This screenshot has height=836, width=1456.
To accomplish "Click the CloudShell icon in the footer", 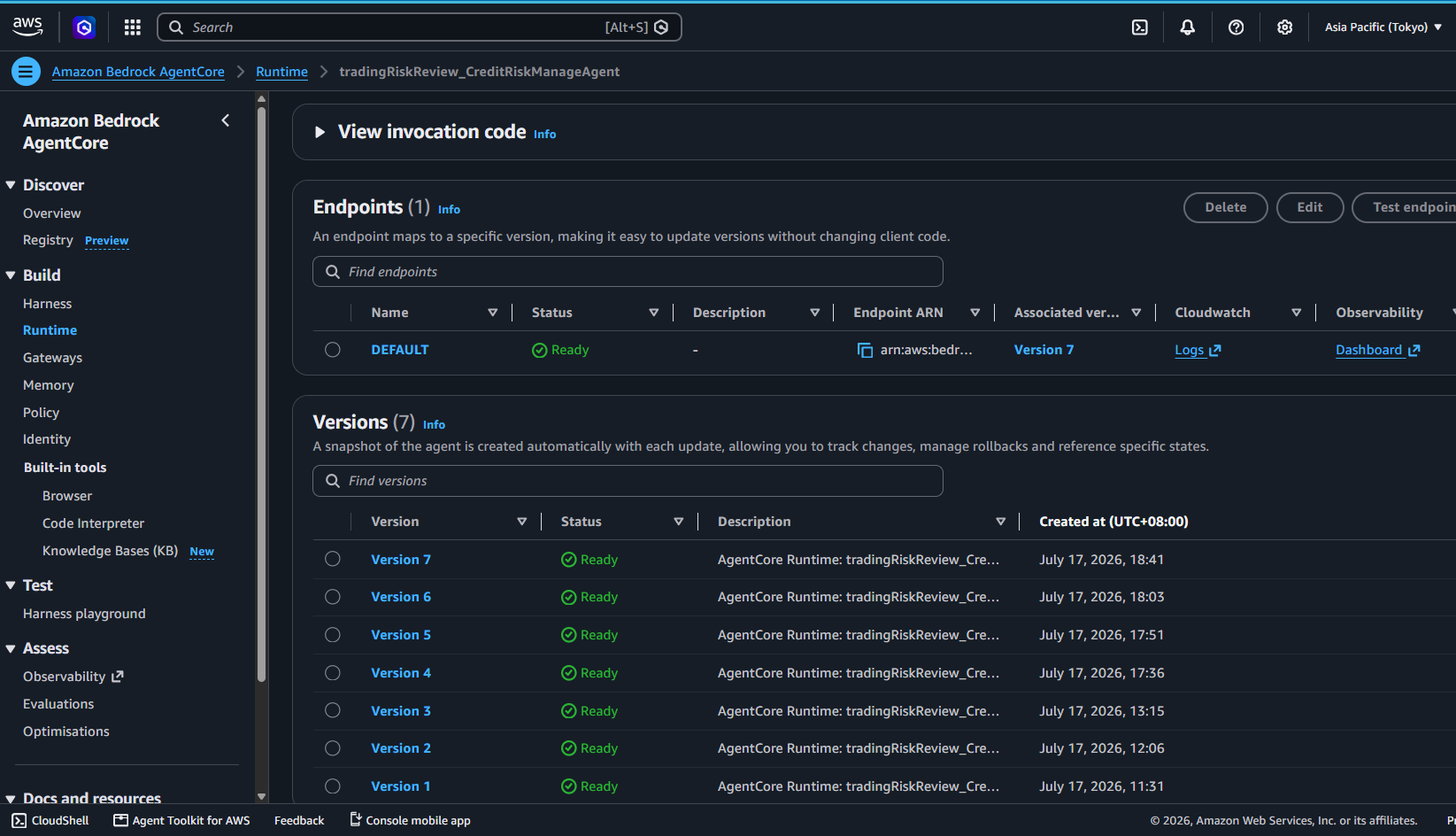I will (19, 821).
